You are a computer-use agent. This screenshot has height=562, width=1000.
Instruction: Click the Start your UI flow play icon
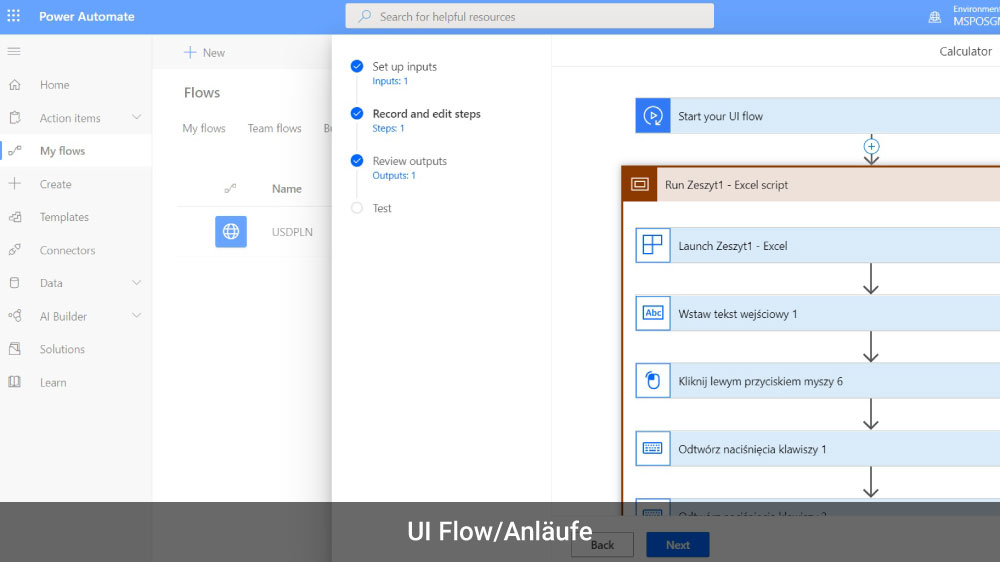click(652, 116)
